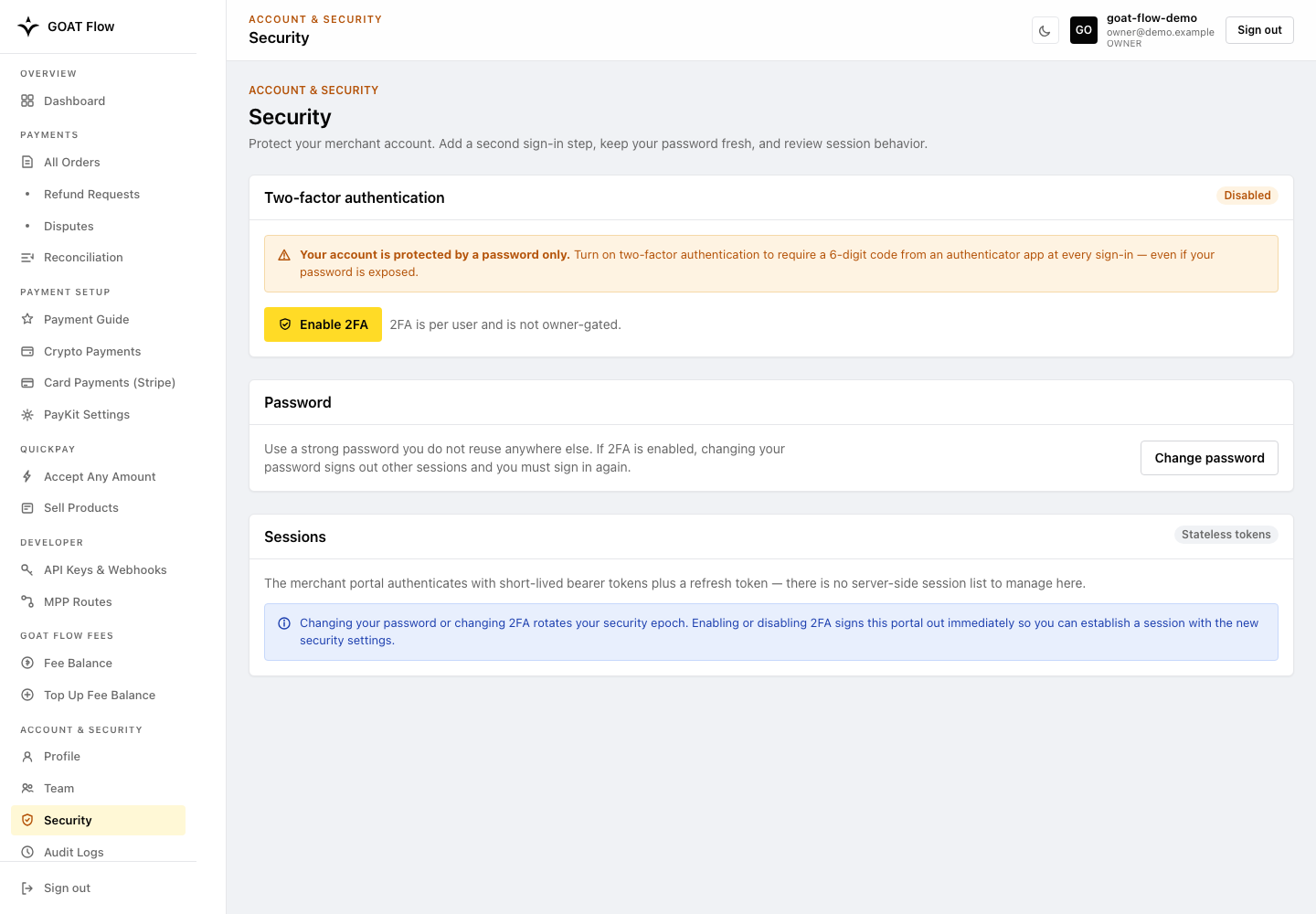Open the Profile page
Viewport: 1316px width, 914px height.
tap(98, 757)
